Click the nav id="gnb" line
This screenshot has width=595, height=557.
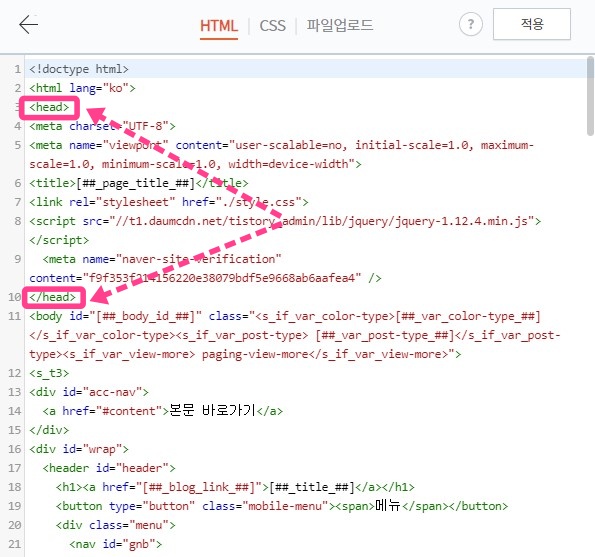pyautogui.click(x=116, y=544)
